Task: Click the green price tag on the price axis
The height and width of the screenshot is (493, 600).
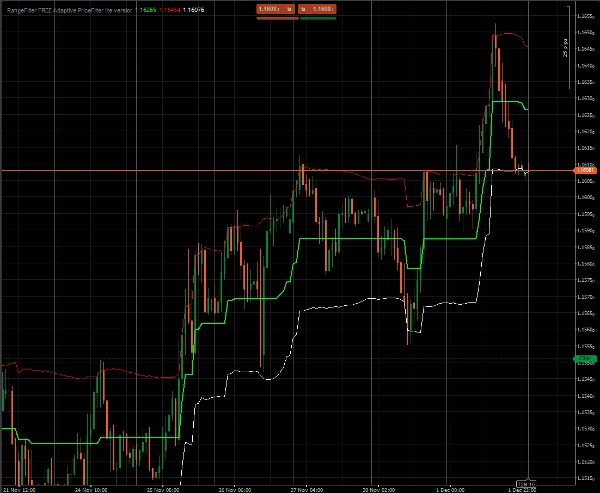Action: 585,359
